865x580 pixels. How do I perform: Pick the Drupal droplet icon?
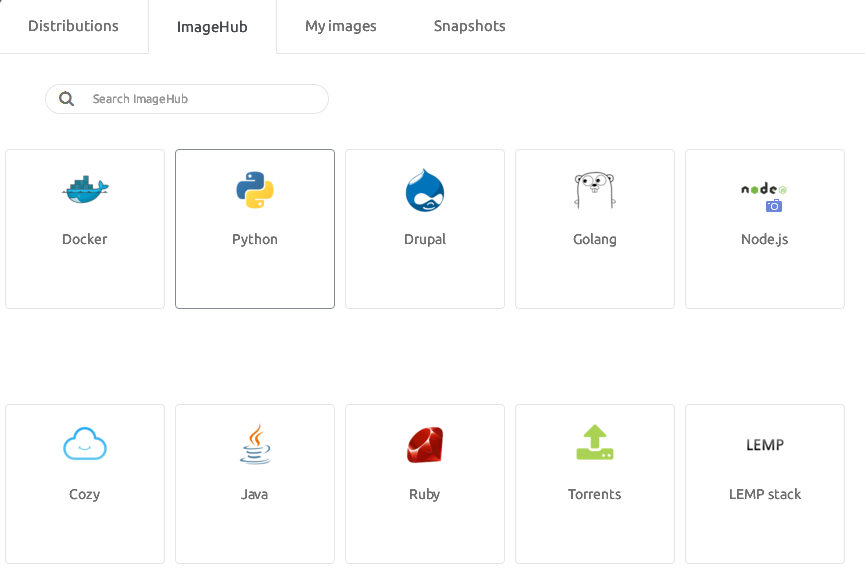425,190
